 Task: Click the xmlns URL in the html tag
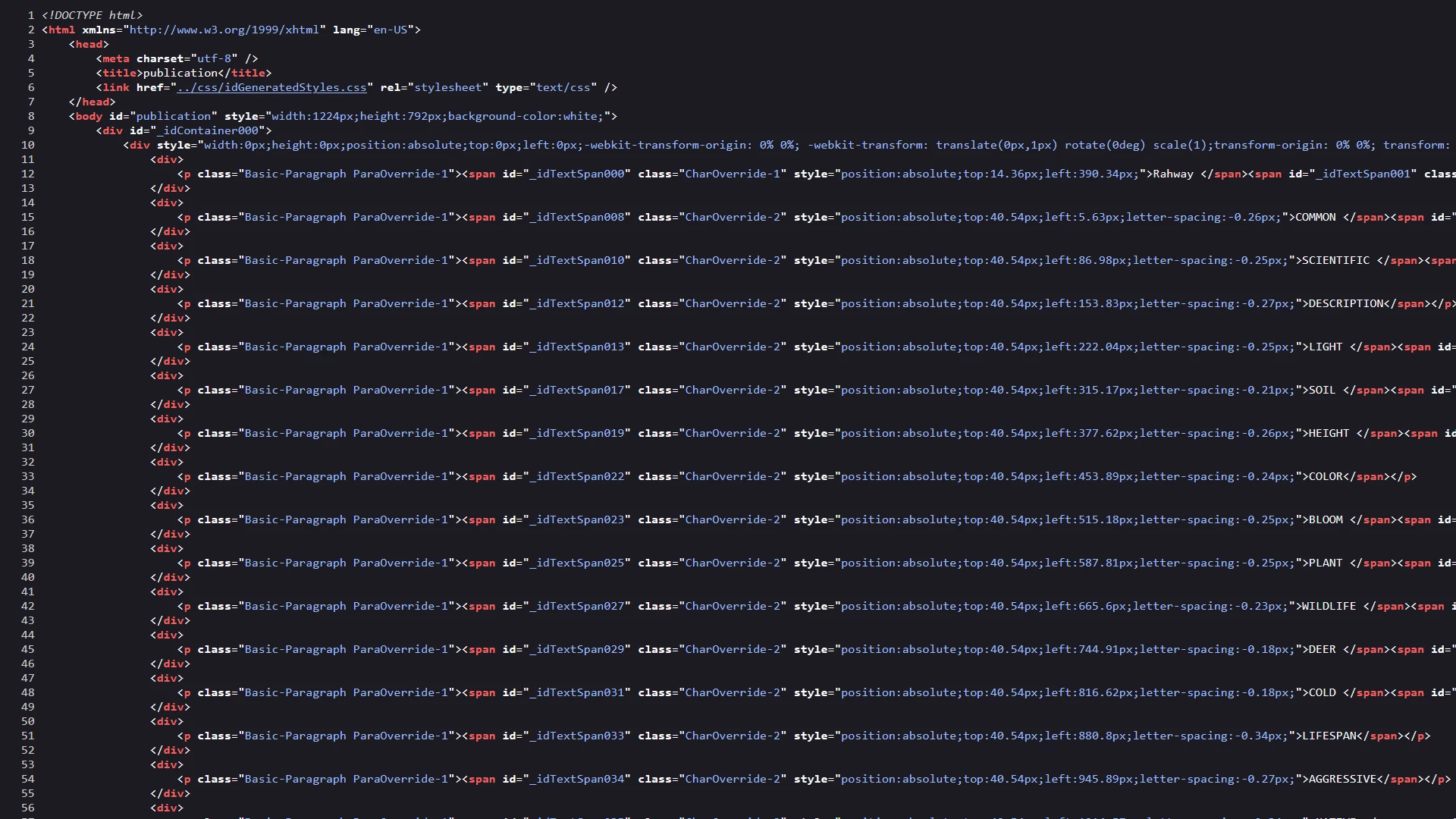tap(224, 30)
